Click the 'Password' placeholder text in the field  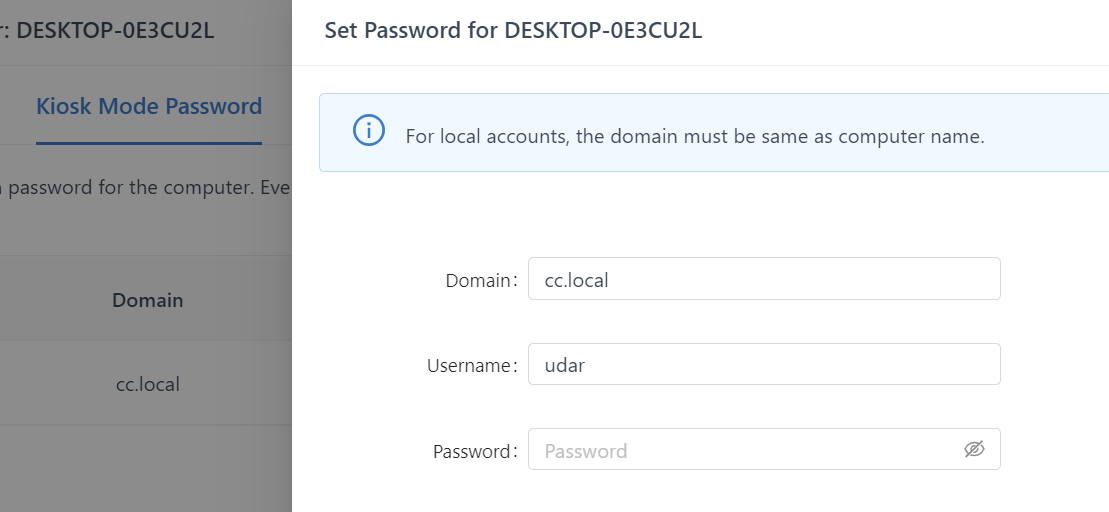pos(586,451)
